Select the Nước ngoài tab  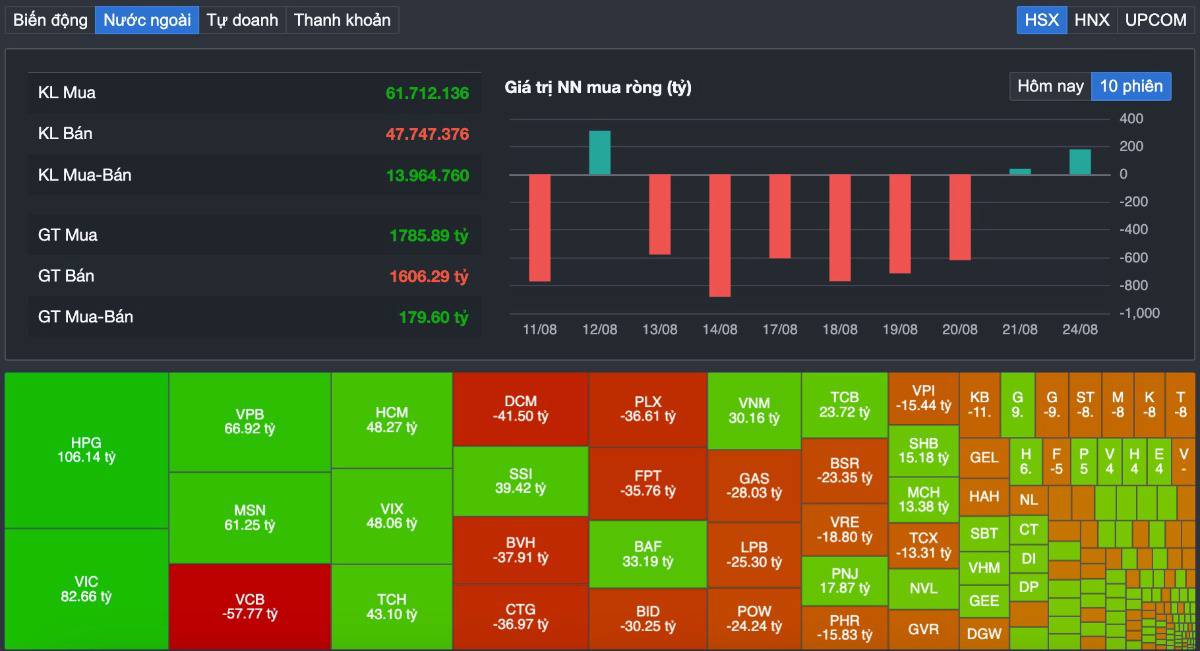(147, 20)
